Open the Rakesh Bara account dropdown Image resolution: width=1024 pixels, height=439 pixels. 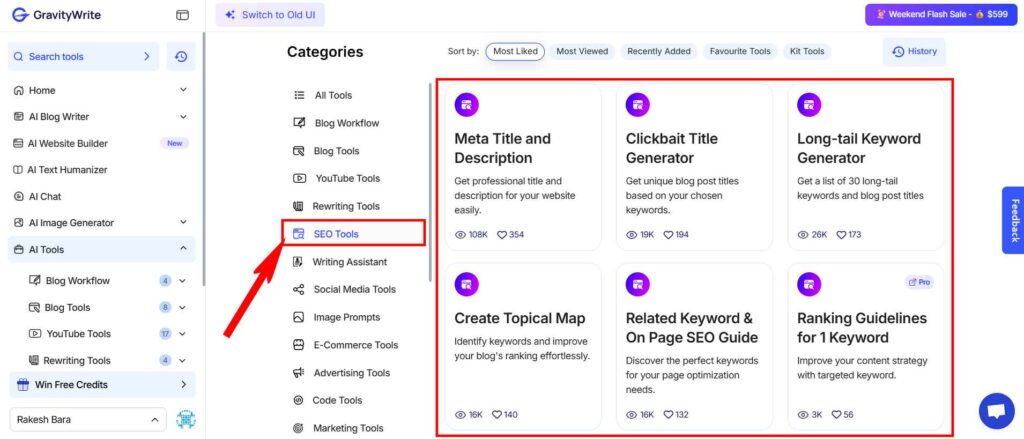tap(88, 419)
